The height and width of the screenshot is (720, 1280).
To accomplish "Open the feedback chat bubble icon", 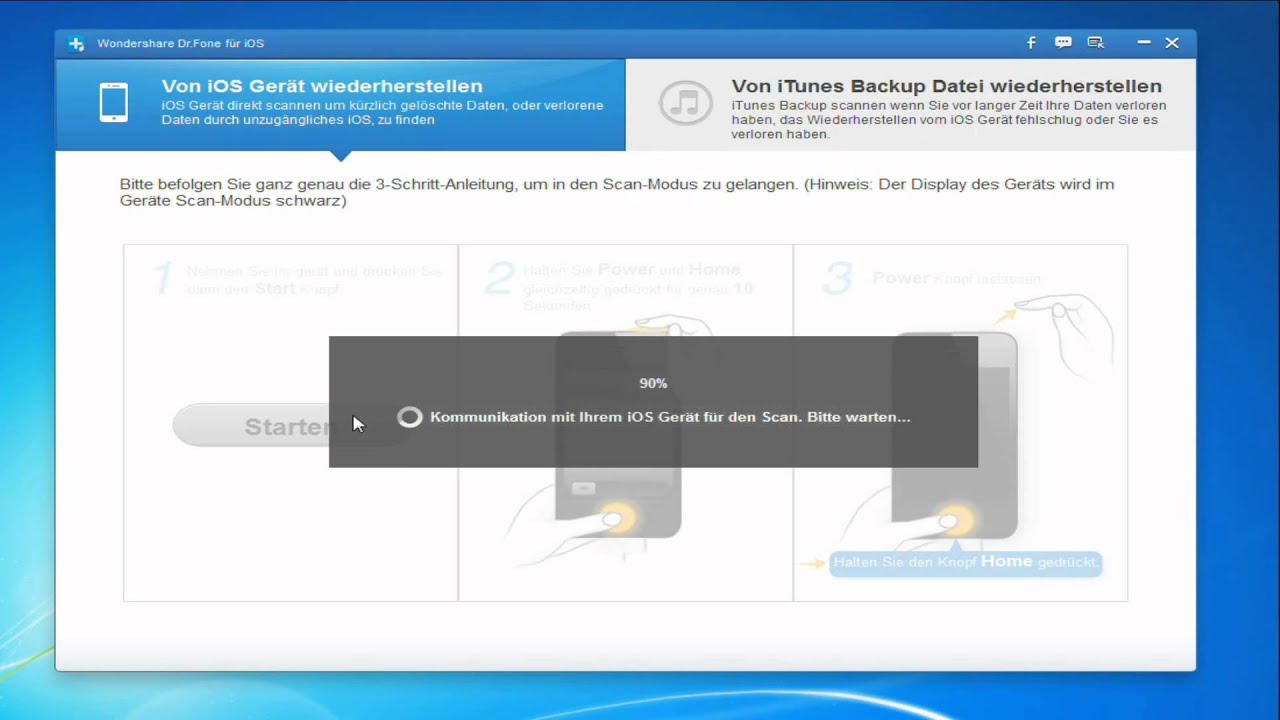I will (1063, 43).
